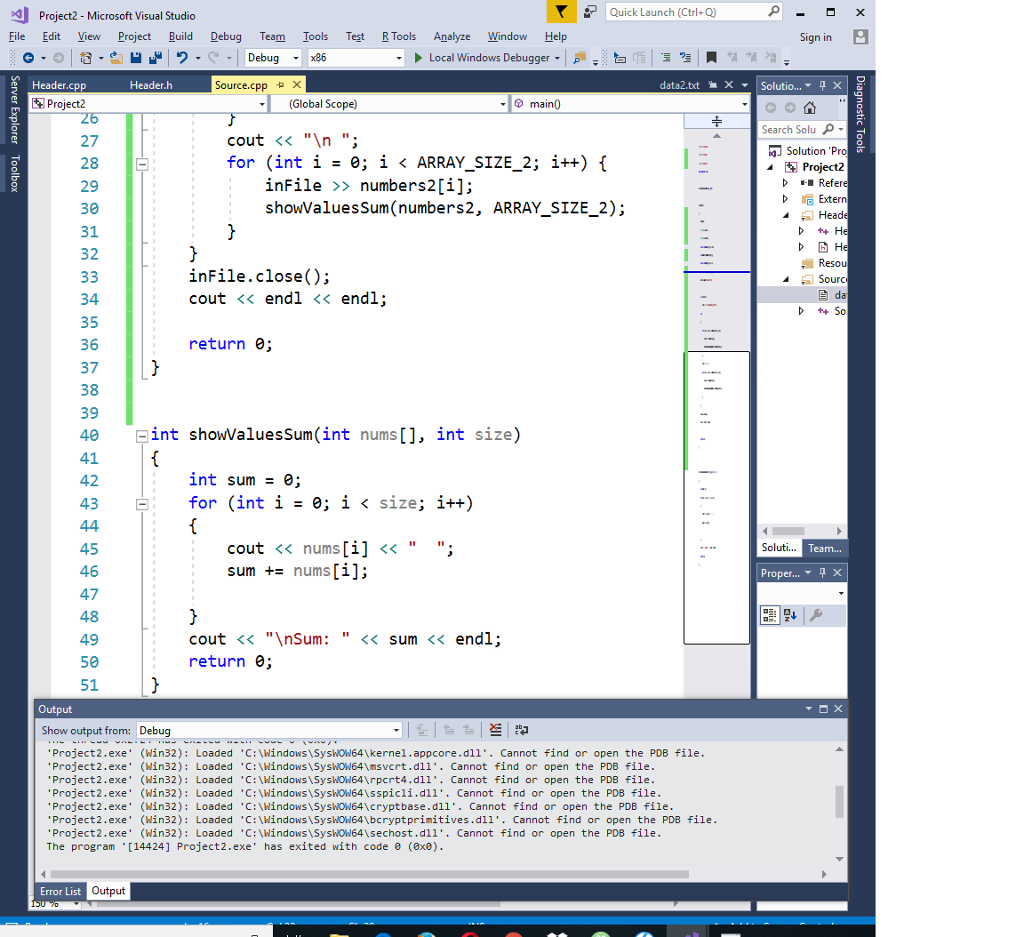Open the Team menu
The width and height of the screenshot is (1024, 937).
[x=272, y=36]
